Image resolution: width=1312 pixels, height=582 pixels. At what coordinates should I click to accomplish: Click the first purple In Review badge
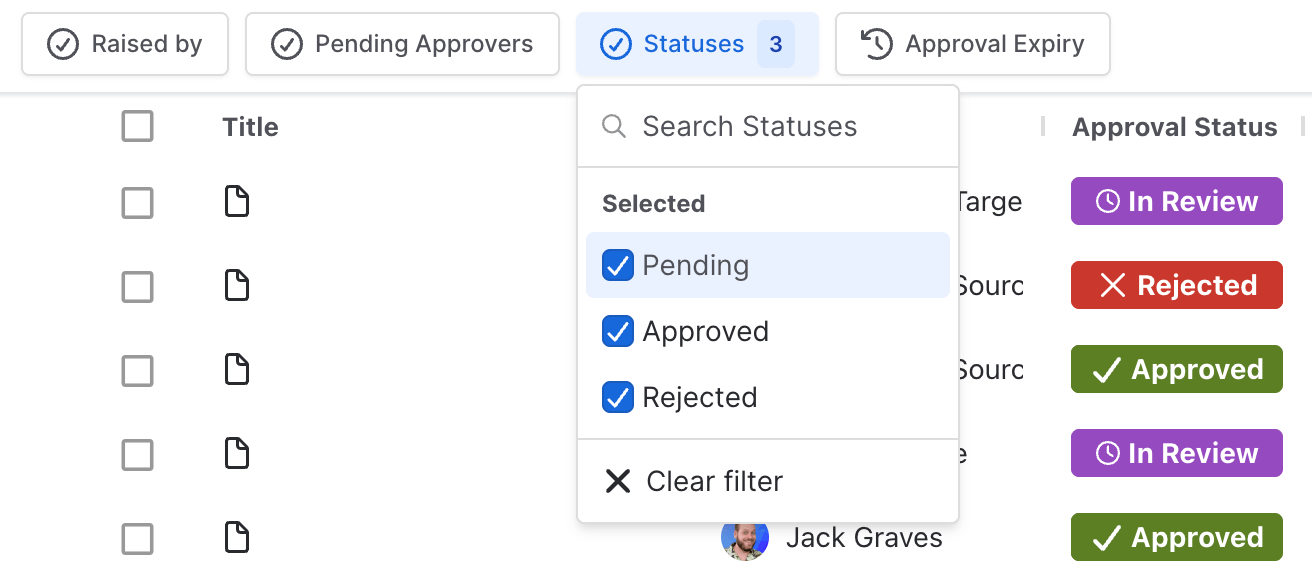(x=1176, y=202)
